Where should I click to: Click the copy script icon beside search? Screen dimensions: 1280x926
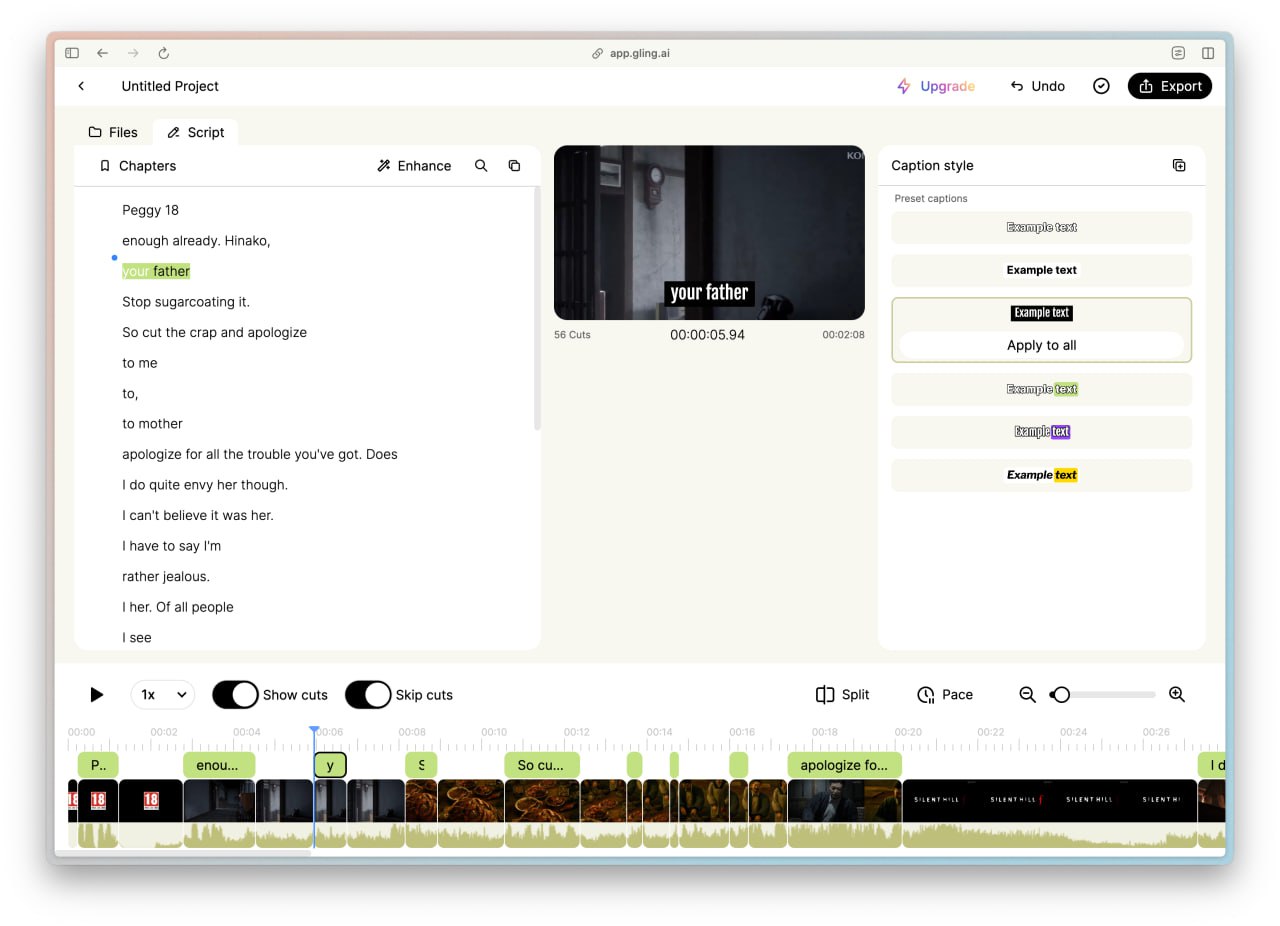click(514, 166)
